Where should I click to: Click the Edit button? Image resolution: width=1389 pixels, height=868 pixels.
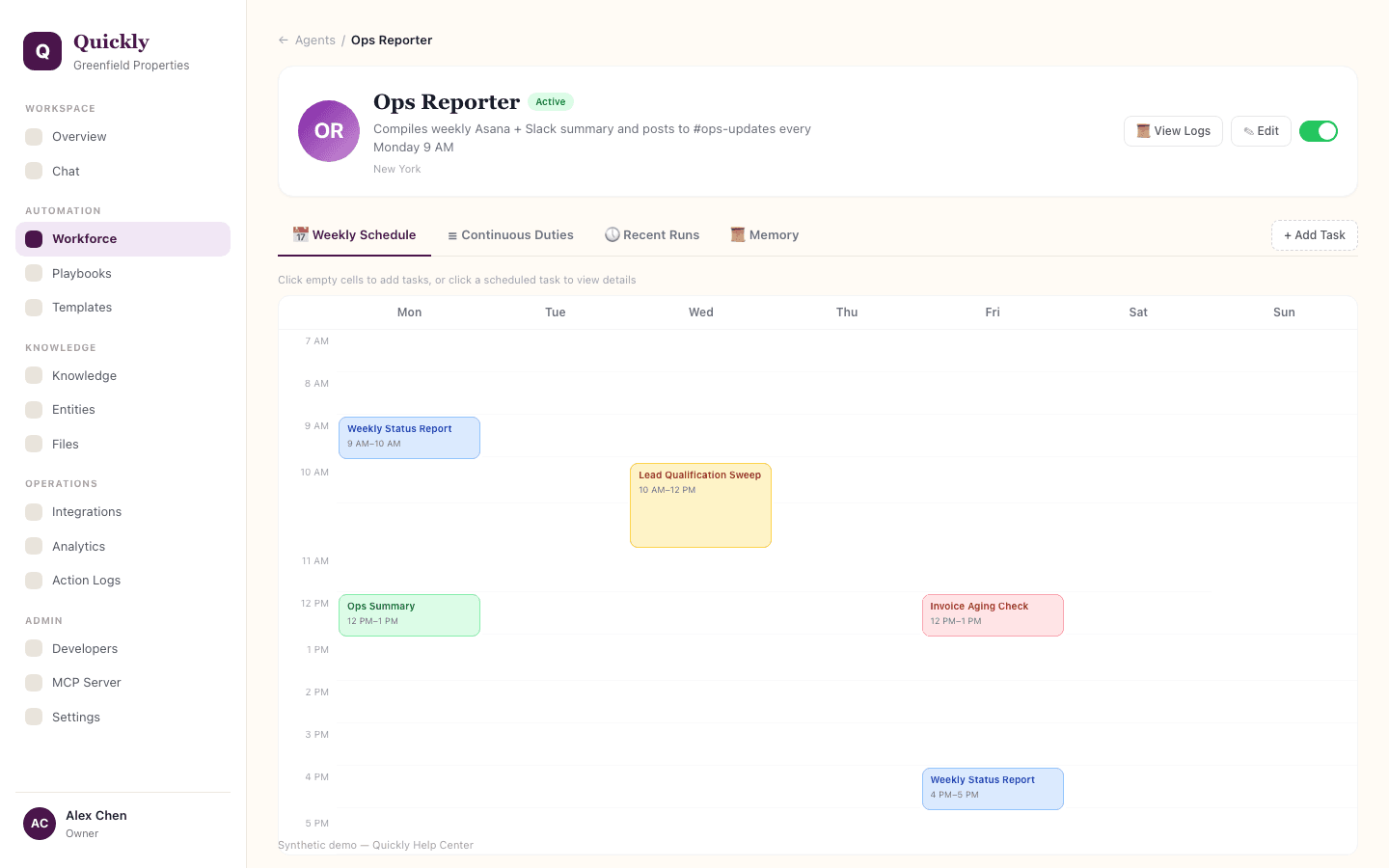click(x=1261, y=131)
